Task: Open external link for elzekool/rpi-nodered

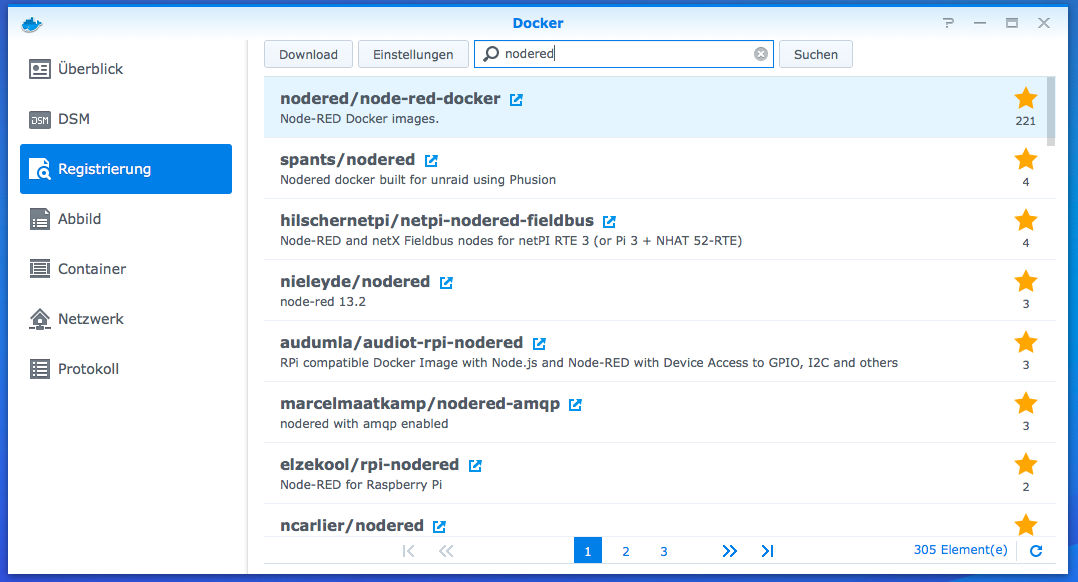Action: (x=475, y=465)
